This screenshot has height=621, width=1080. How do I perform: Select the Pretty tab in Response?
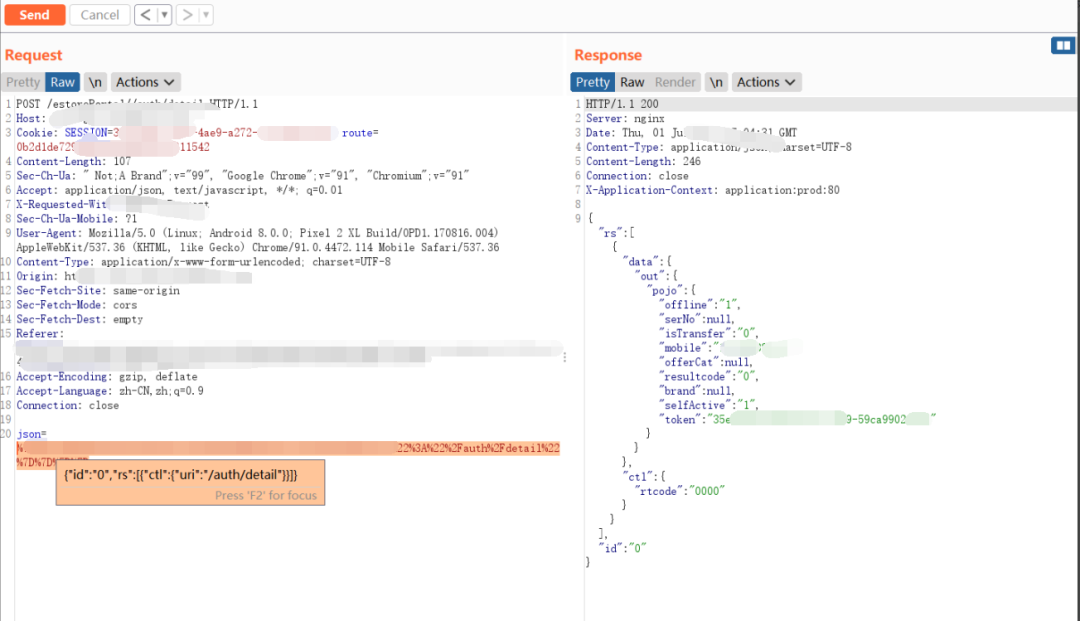click(592, 82)
